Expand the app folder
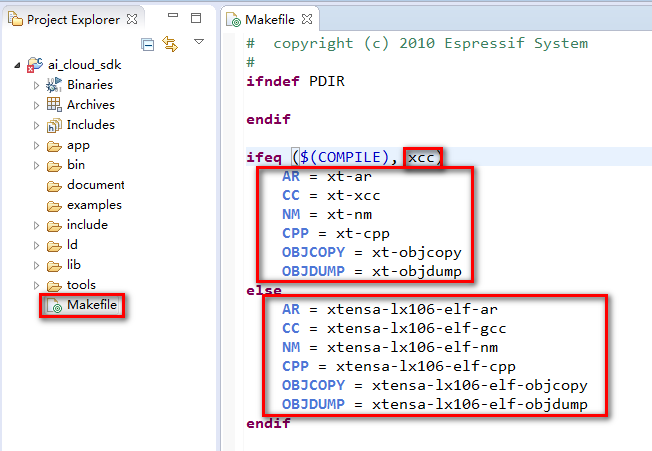The width and height of the screenshot is (652, 451). [x=37, y=145]
